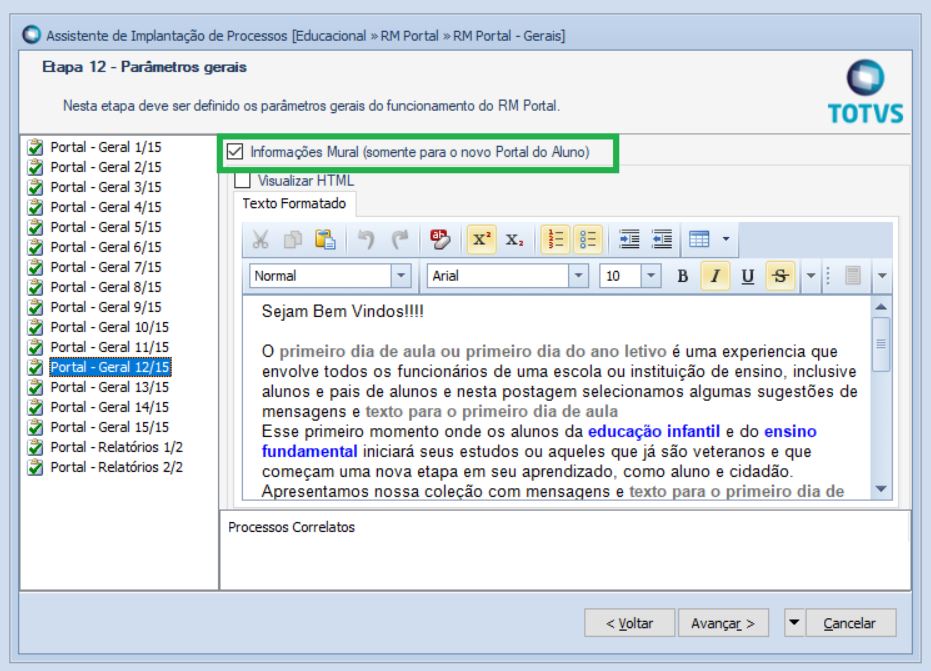Click highlighted Portal - Geral 12/15 item
931x671 pixels.
click(x=110, y=367)
